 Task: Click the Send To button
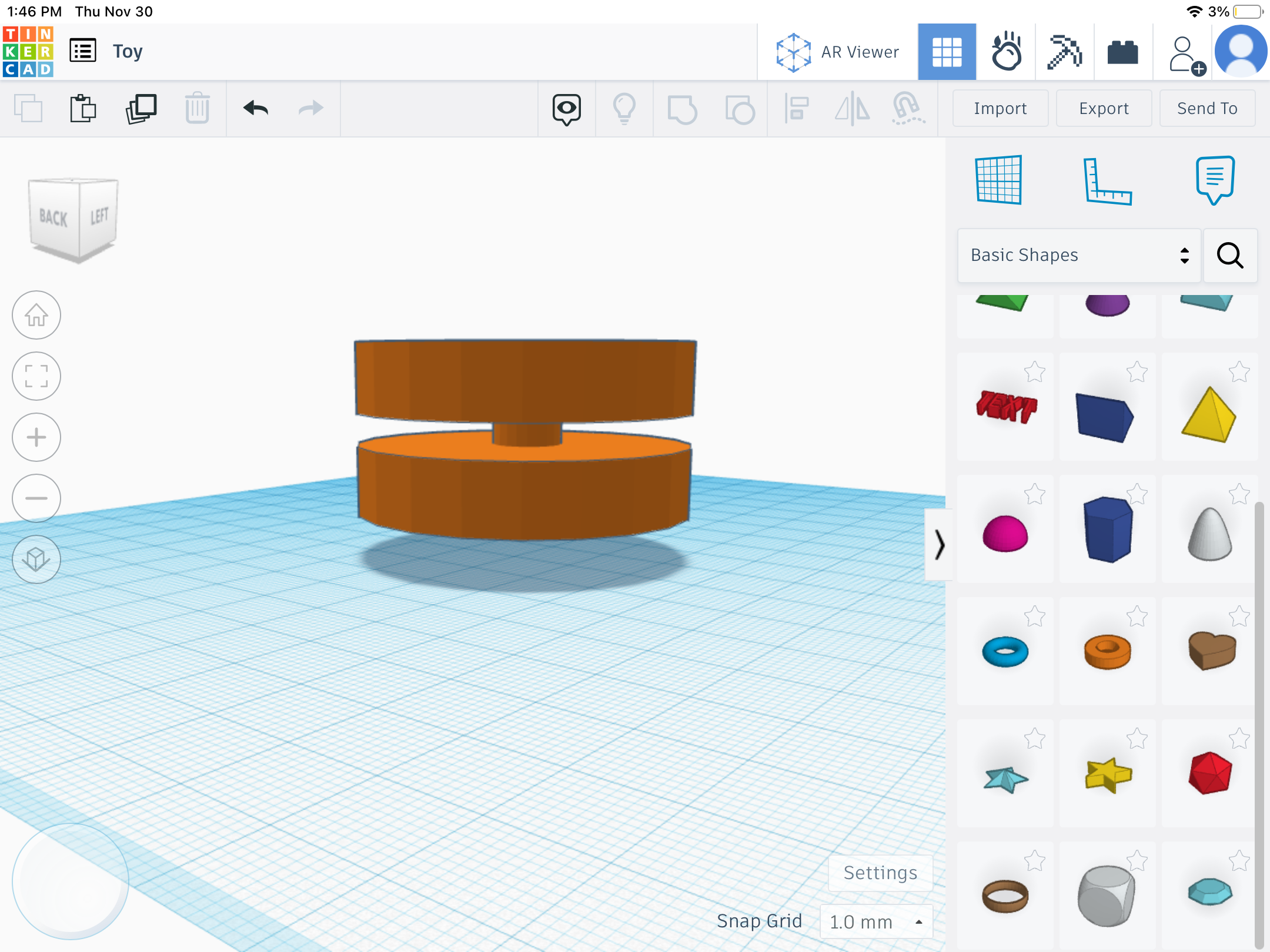coord(1207,108)
